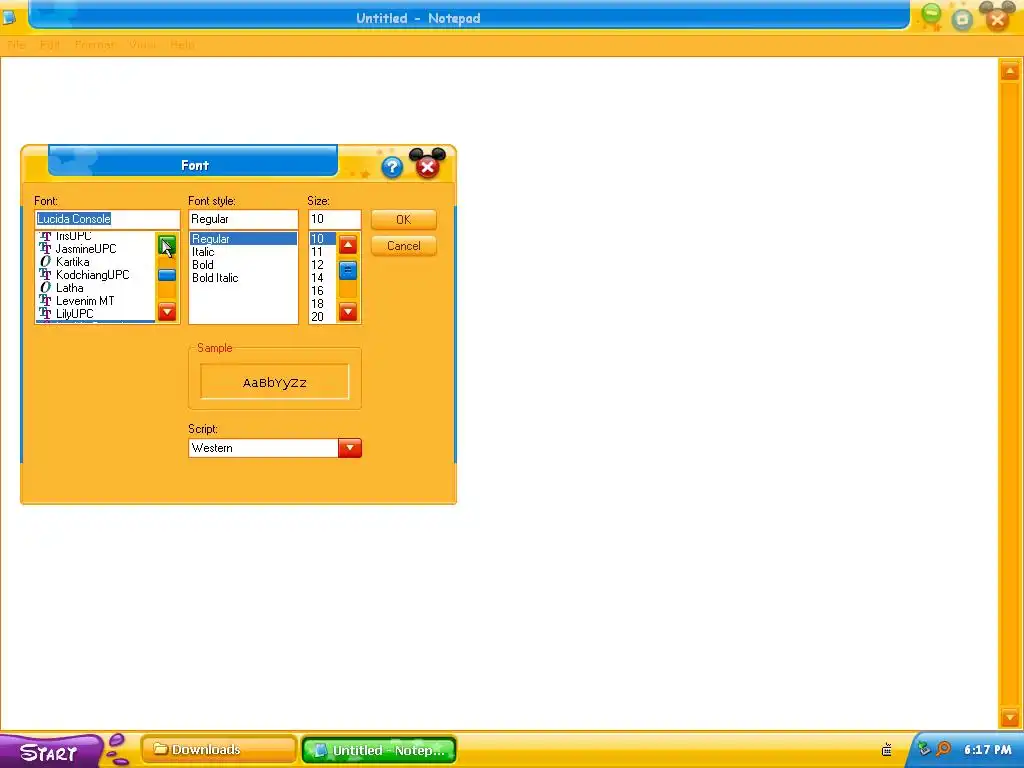Confirm font with the OK button

tap(404, 219)
